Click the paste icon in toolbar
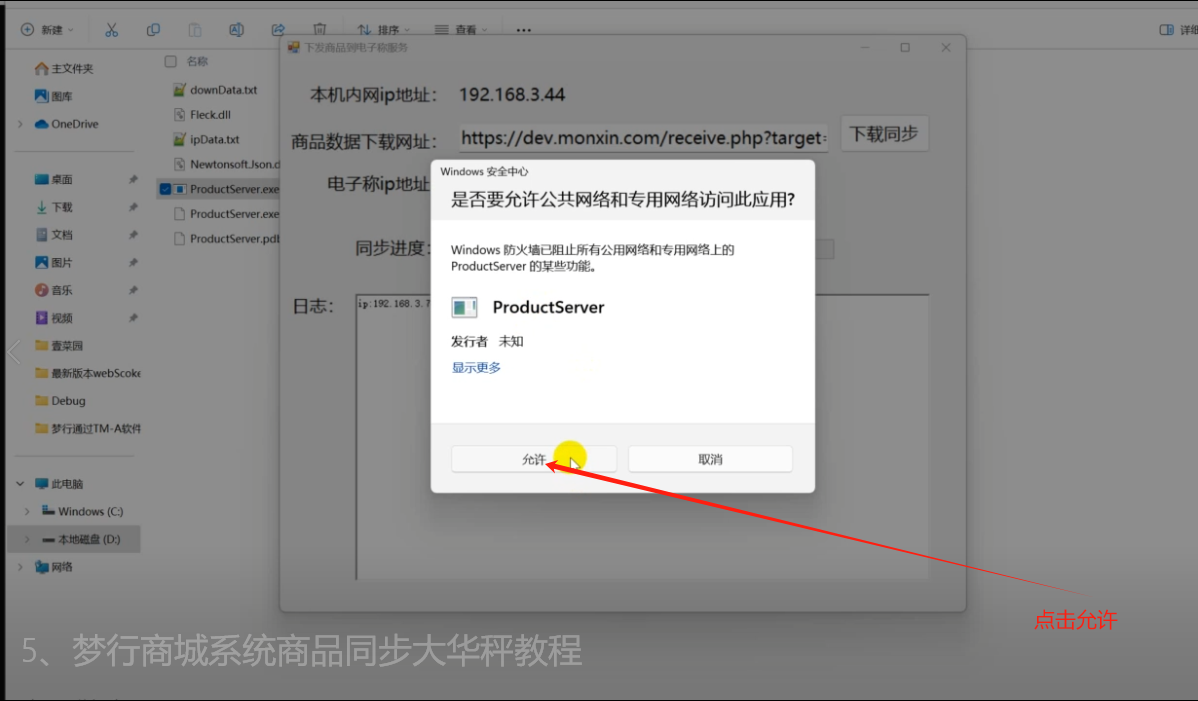Screen dimensions: 1198x701 [x=195, y=30]
